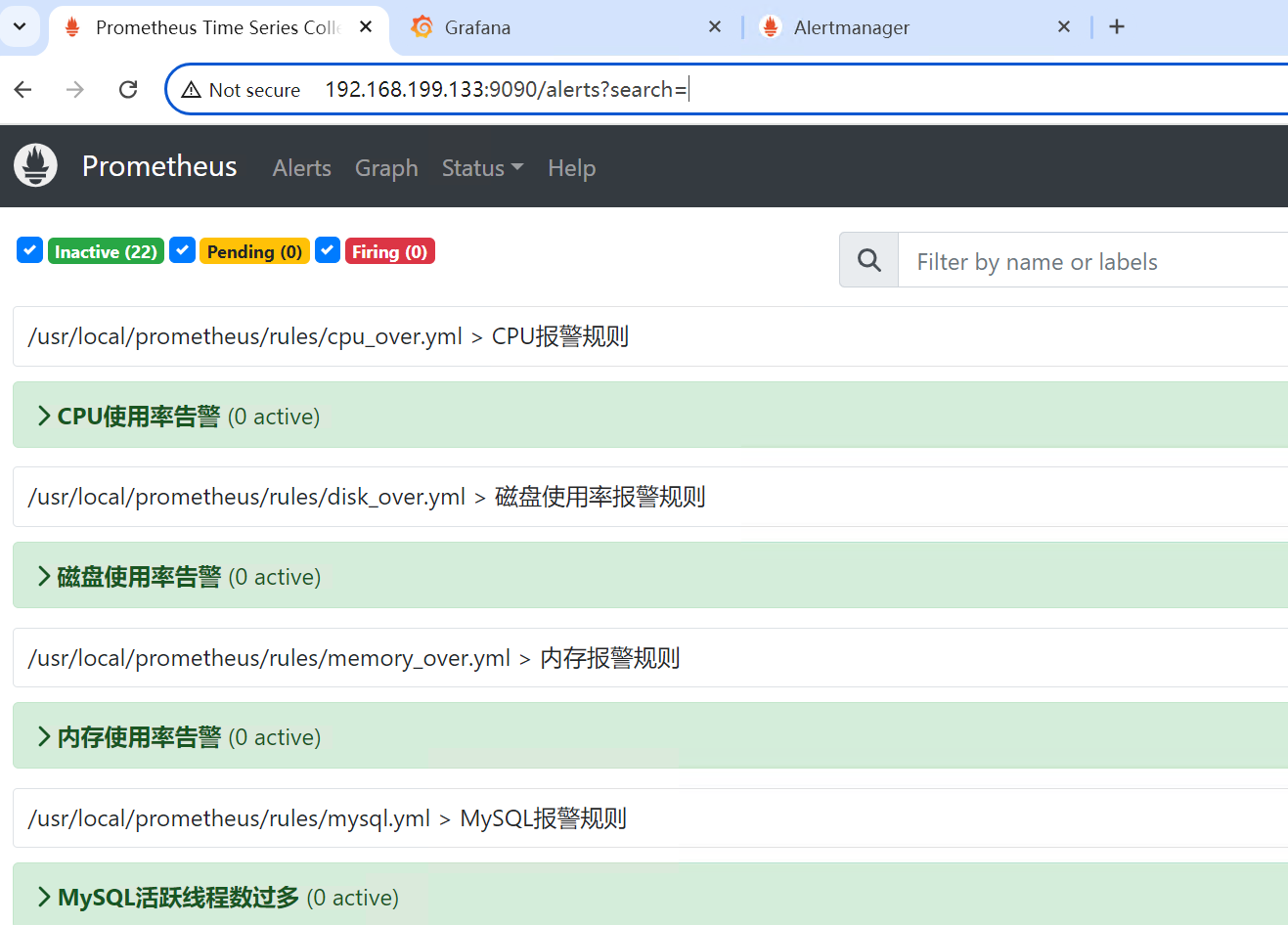Toggle the Pending (0) checkbox
This screenshot has height=925, width=1288.
(182, 251)
